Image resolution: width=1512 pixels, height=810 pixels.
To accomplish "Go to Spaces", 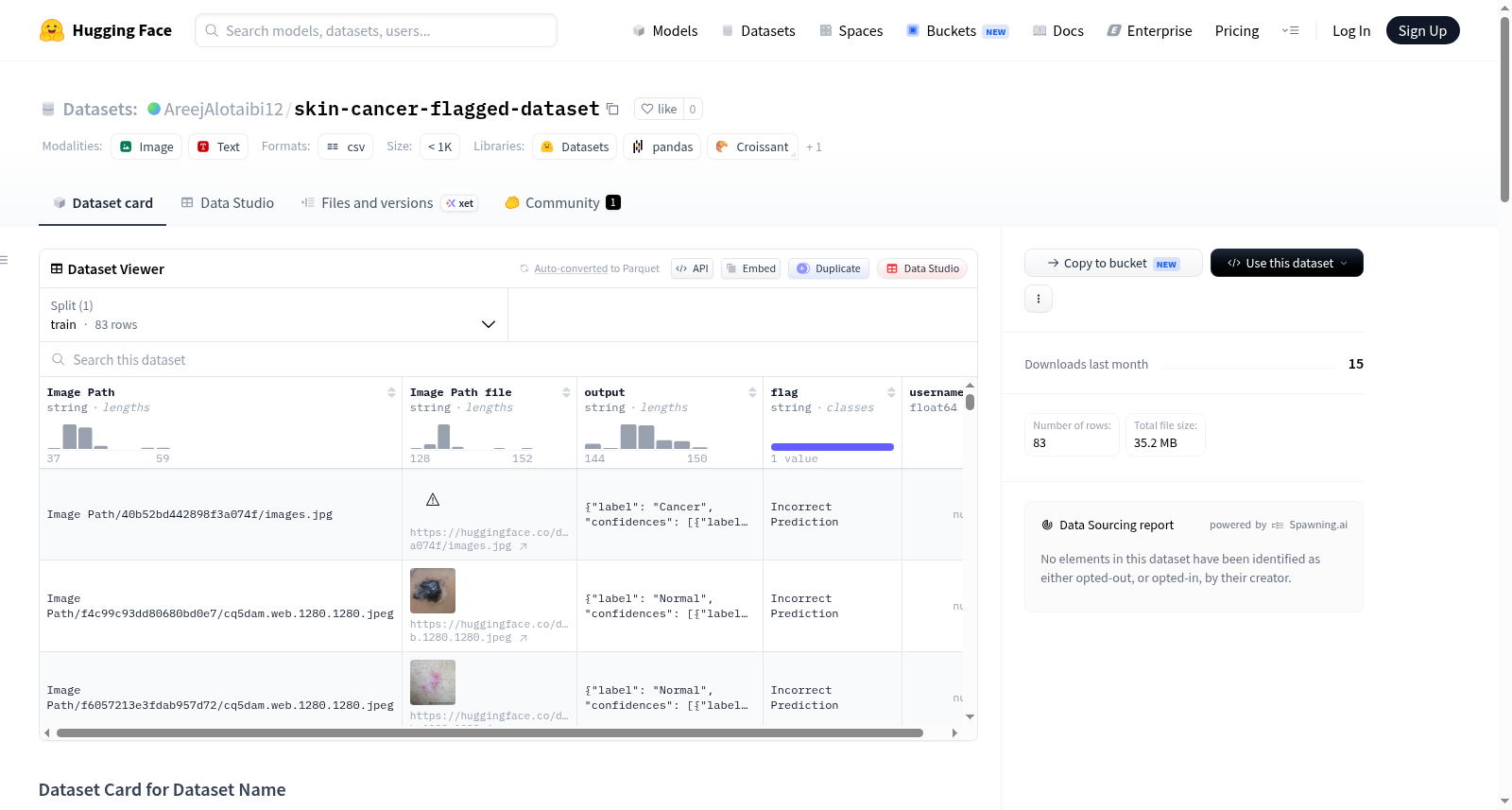I will coord(851,31).
